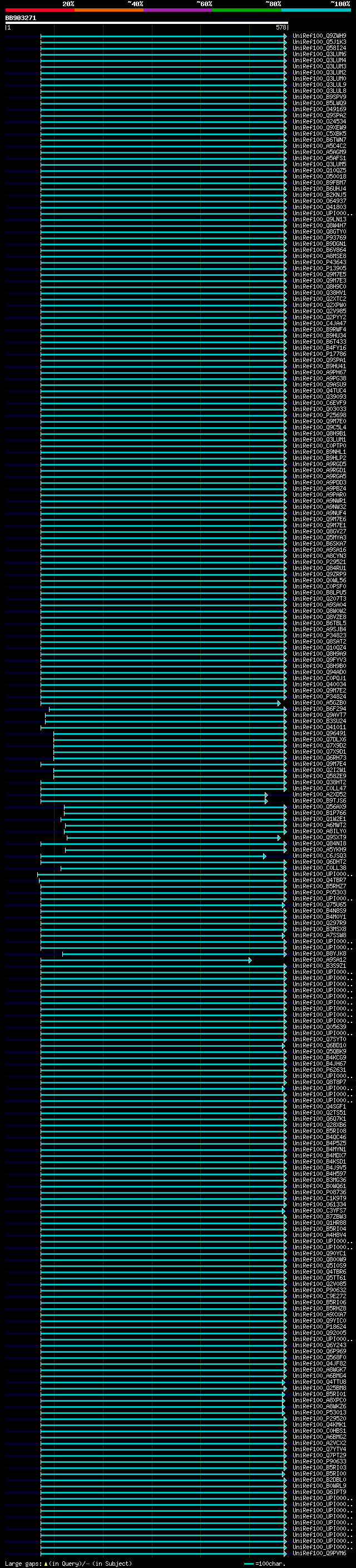Select the UniRef100_Q6RH73 label
Viewport: 356px width, 1568px height.
[319, 758]
